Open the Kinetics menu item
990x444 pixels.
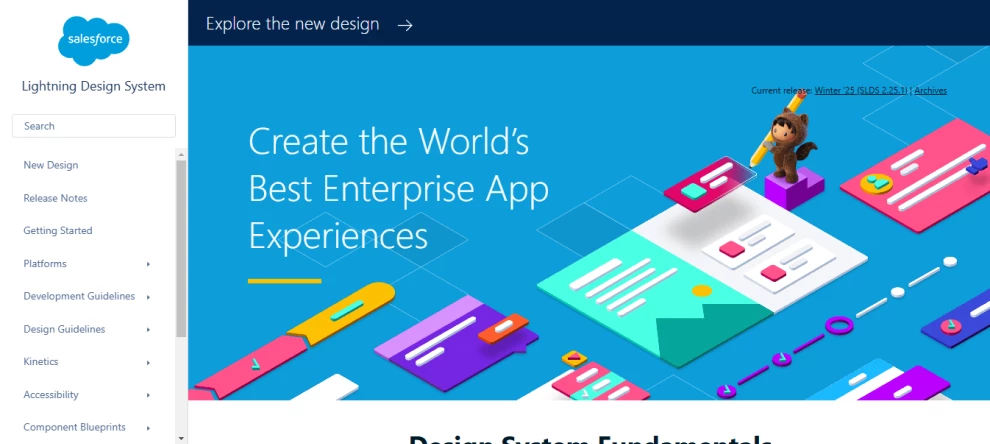point(41,362)
